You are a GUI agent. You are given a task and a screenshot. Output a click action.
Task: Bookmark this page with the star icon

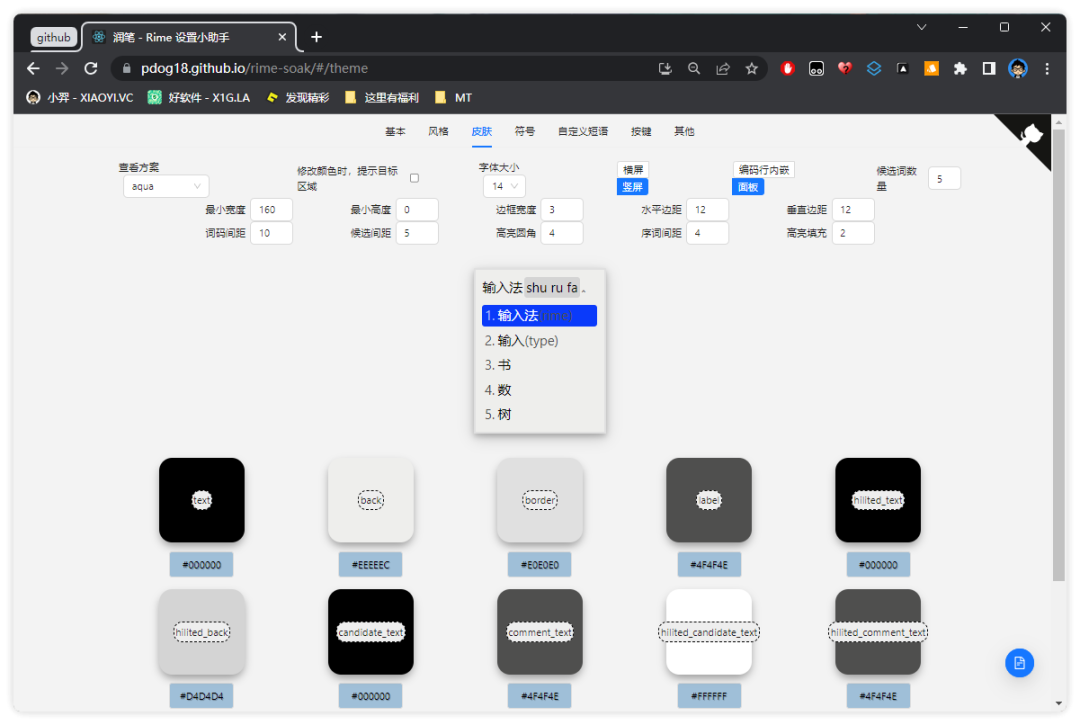[x=751, y=69]
